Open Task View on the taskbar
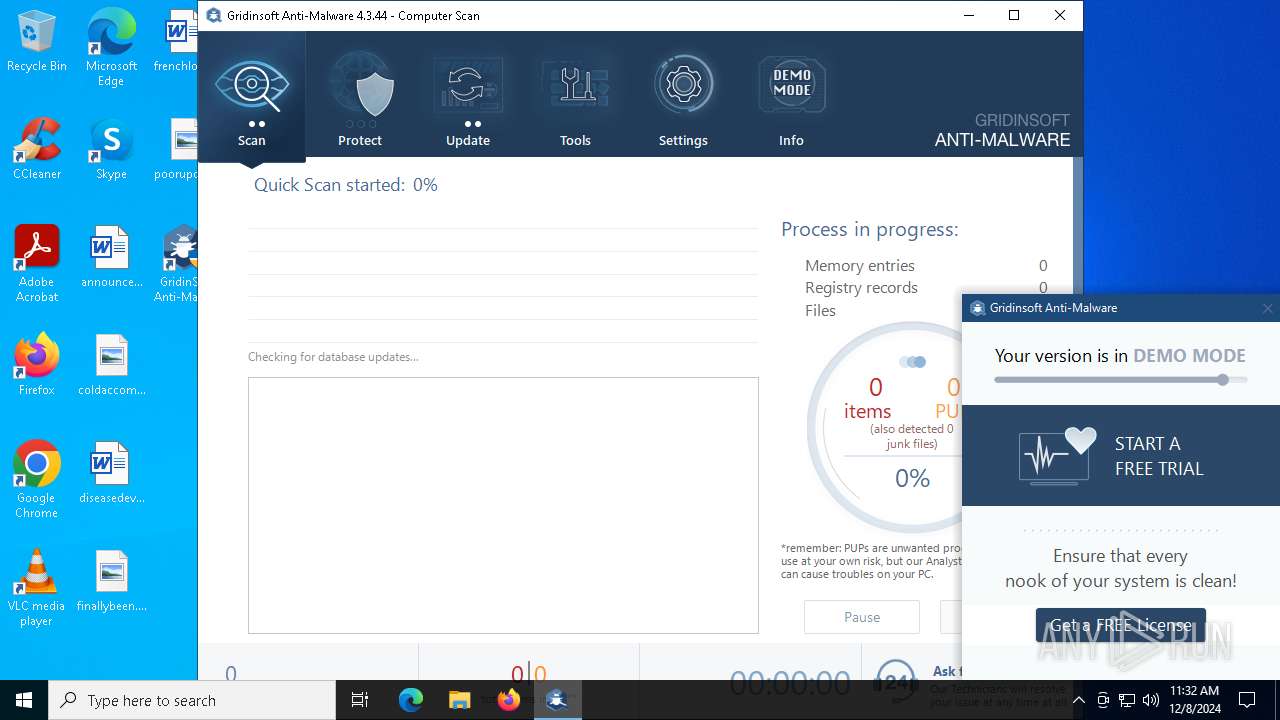 coord(360,700)
